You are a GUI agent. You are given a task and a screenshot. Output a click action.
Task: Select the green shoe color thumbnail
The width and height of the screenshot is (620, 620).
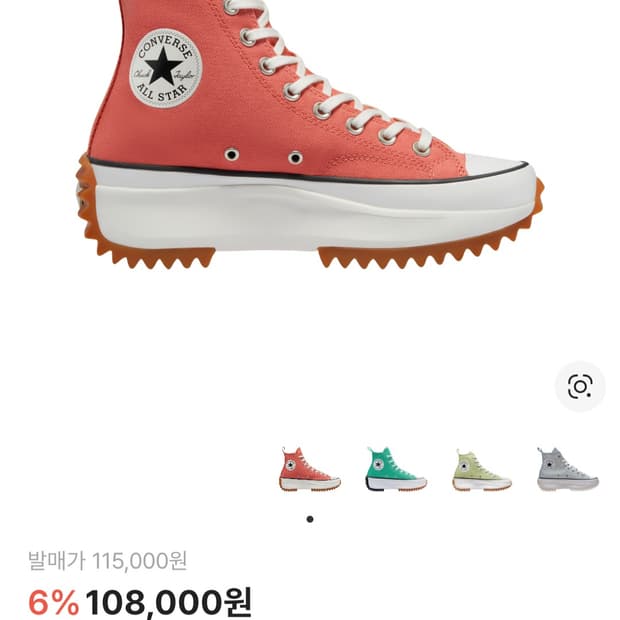pos(396,469)
